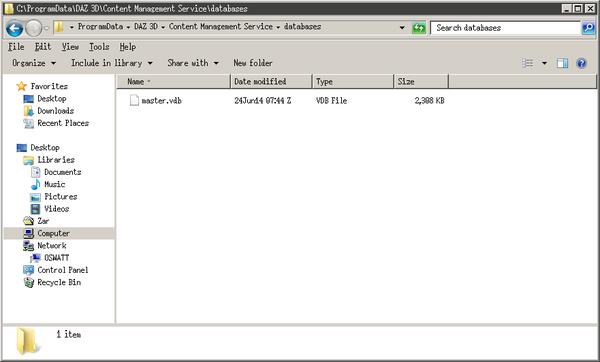Expand the view options dropdown arrow
The image size is (600, 362).
[544, 63]
